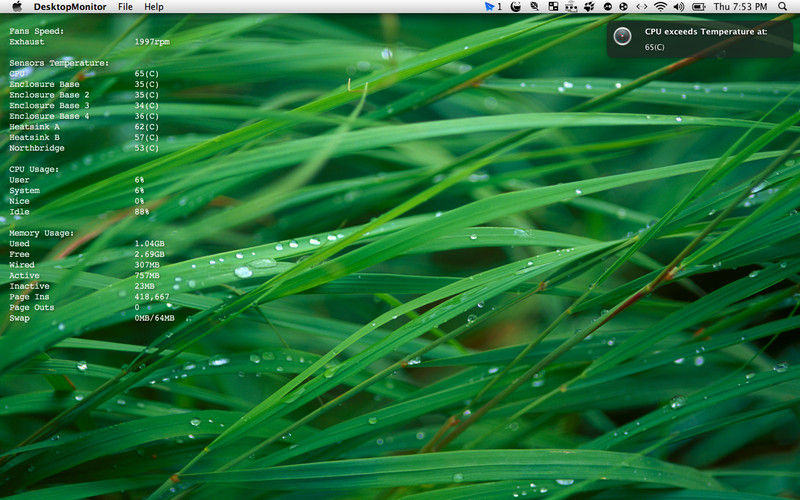
Task: Click the angle brackets menu bar icon
Action: point(642,7)
